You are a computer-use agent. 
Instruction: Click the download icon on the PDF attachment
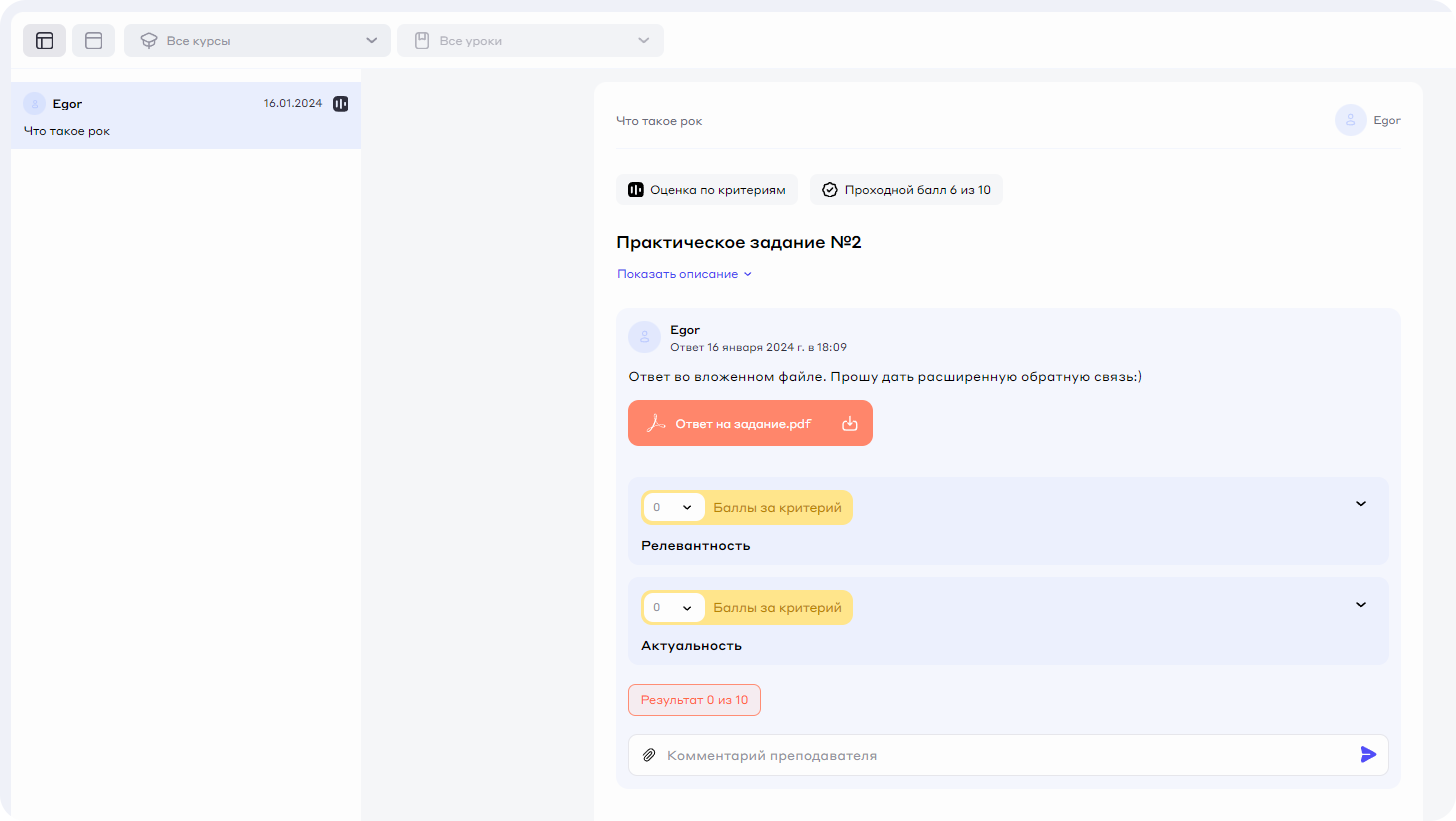849,424
